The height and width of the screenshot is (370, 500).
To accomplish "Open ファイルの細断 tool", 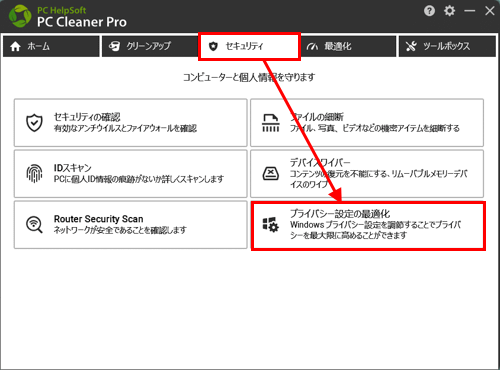I will tap(367, 123).
